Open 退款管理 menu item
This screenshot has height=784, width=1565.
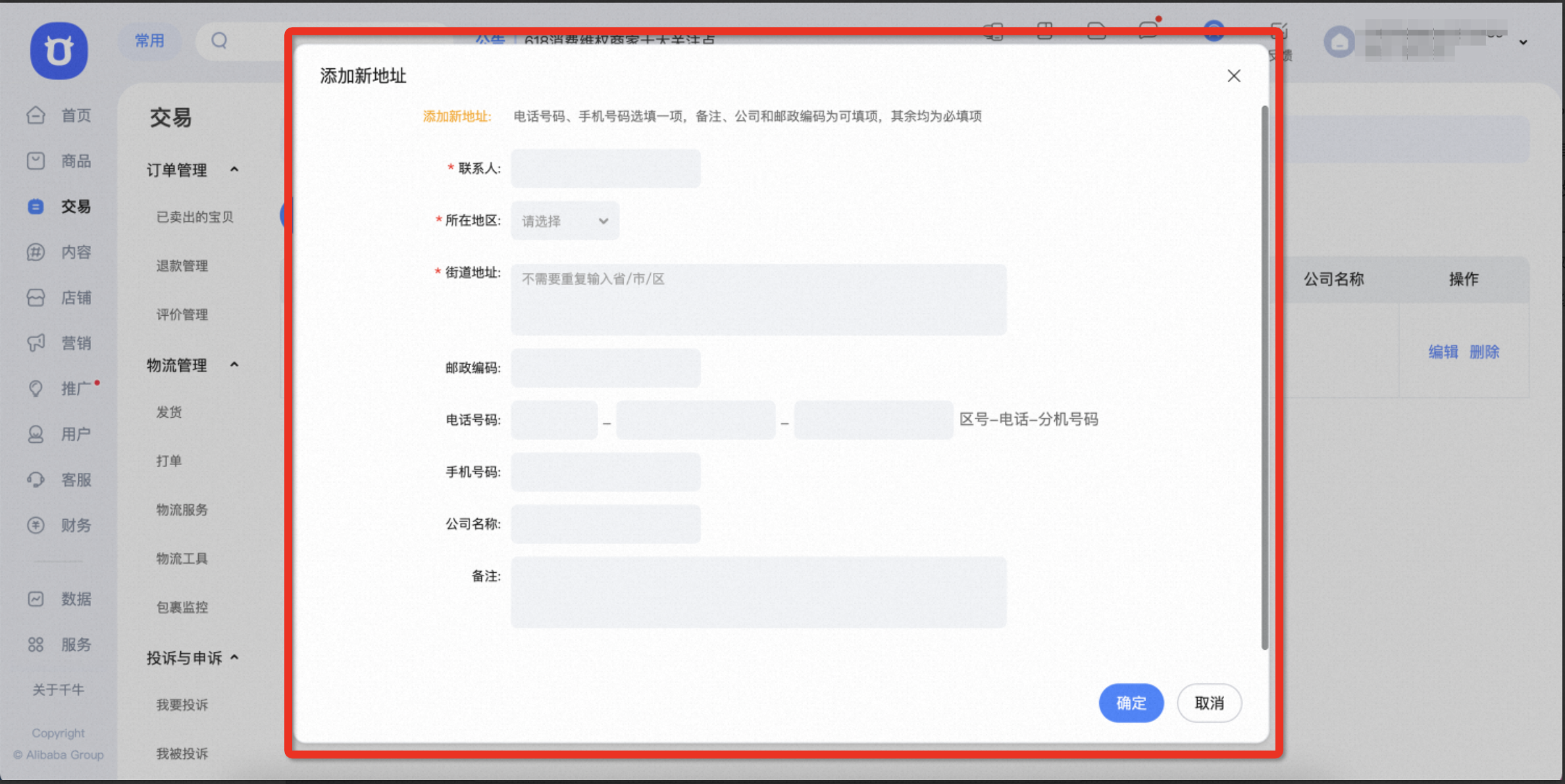182,266
